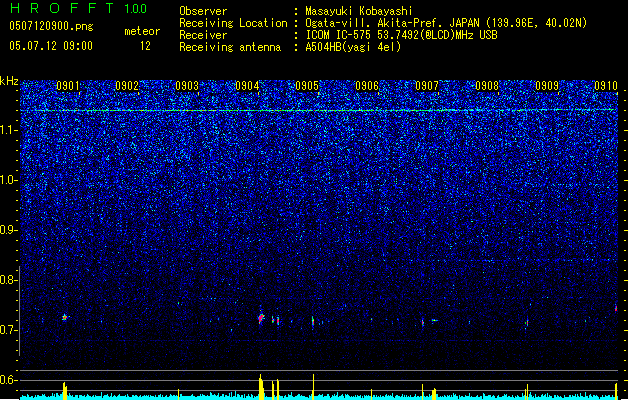Click the Receiving antenna label
This screenshot has width=629, height=400.
(x=230, y=47)
